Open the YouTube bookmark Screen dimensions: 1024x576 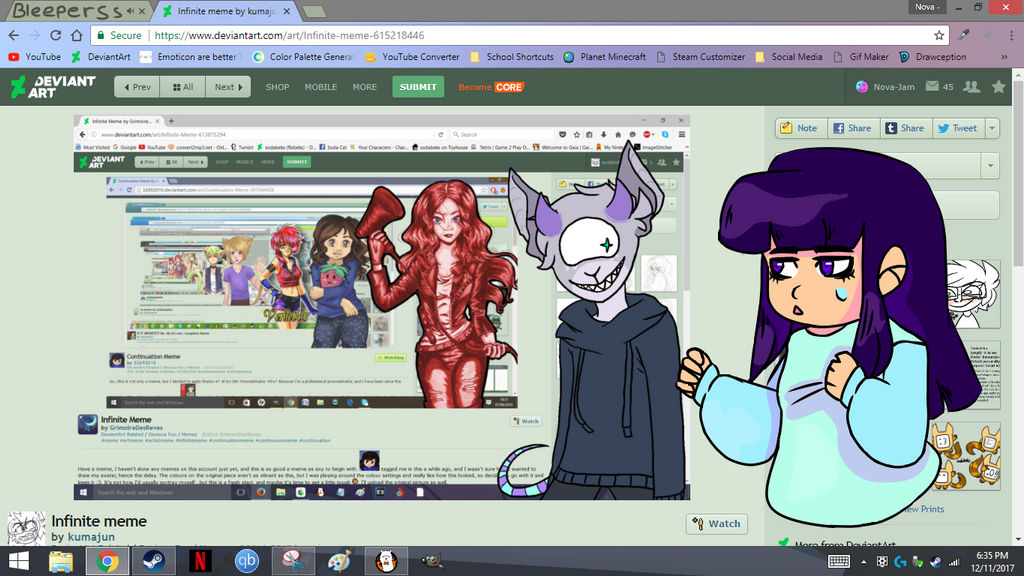click(x=35, y=57)
